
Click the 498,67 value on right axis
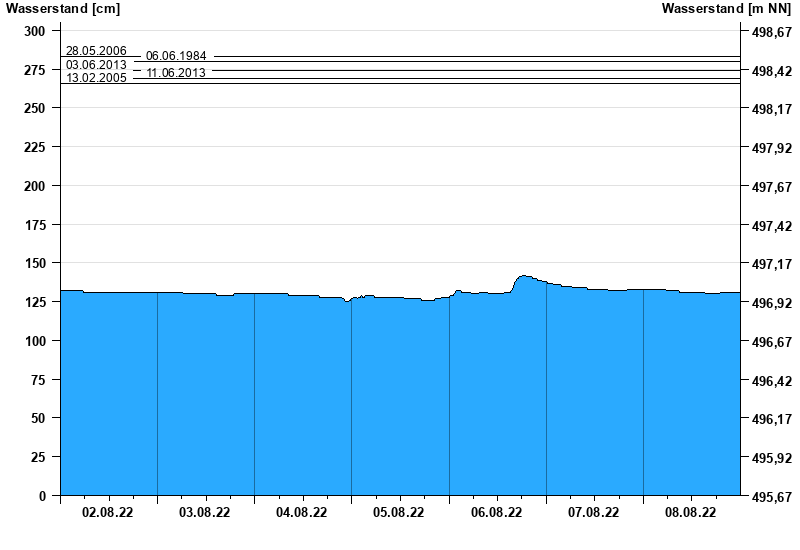click(771, 32)
